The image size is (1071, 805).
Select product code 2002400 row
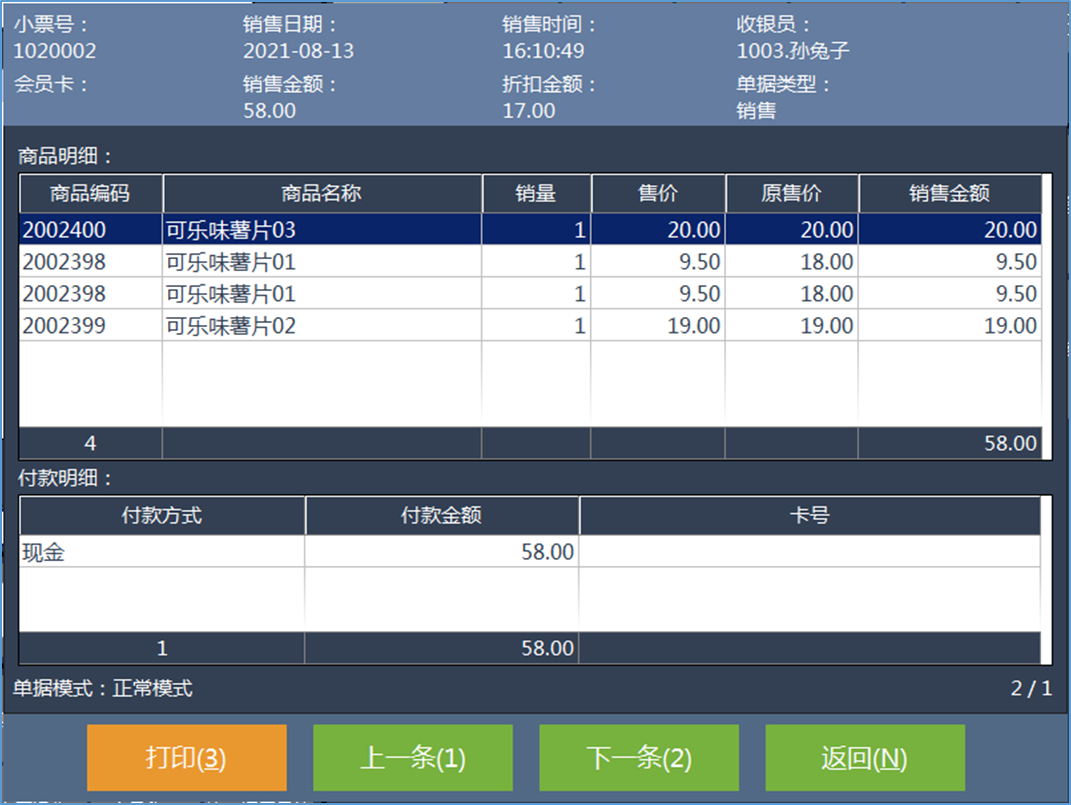click(x=530, y=229)
